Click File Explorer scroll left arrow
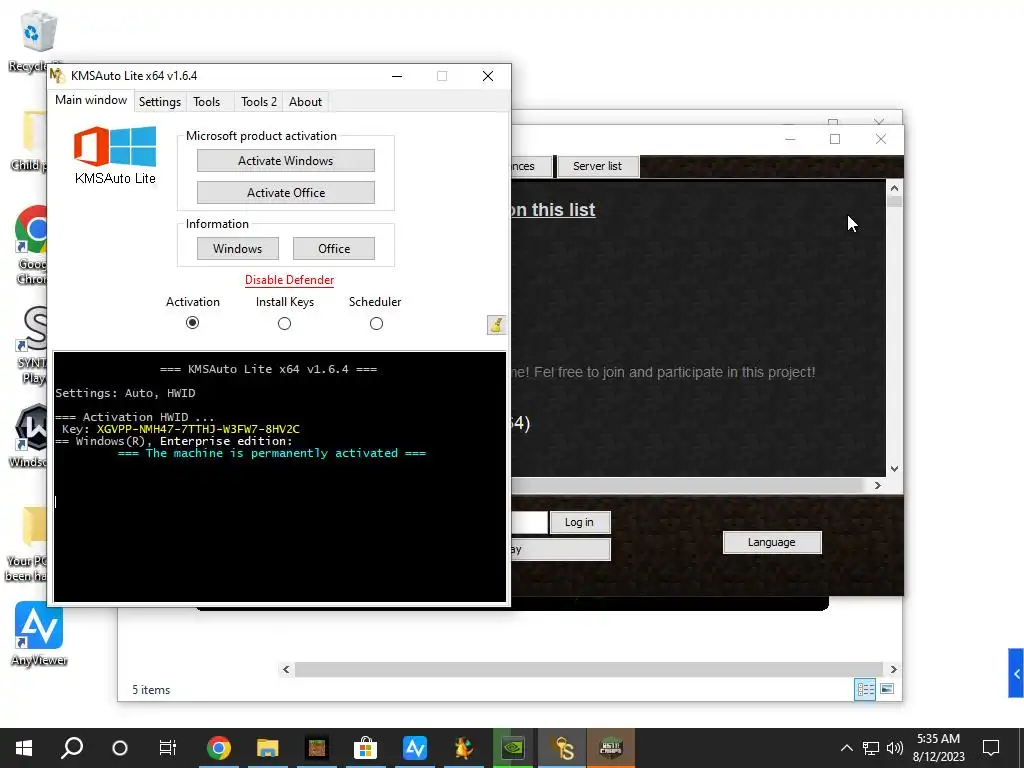Viewport: 1024px width, 768px height. coord(286,669)
